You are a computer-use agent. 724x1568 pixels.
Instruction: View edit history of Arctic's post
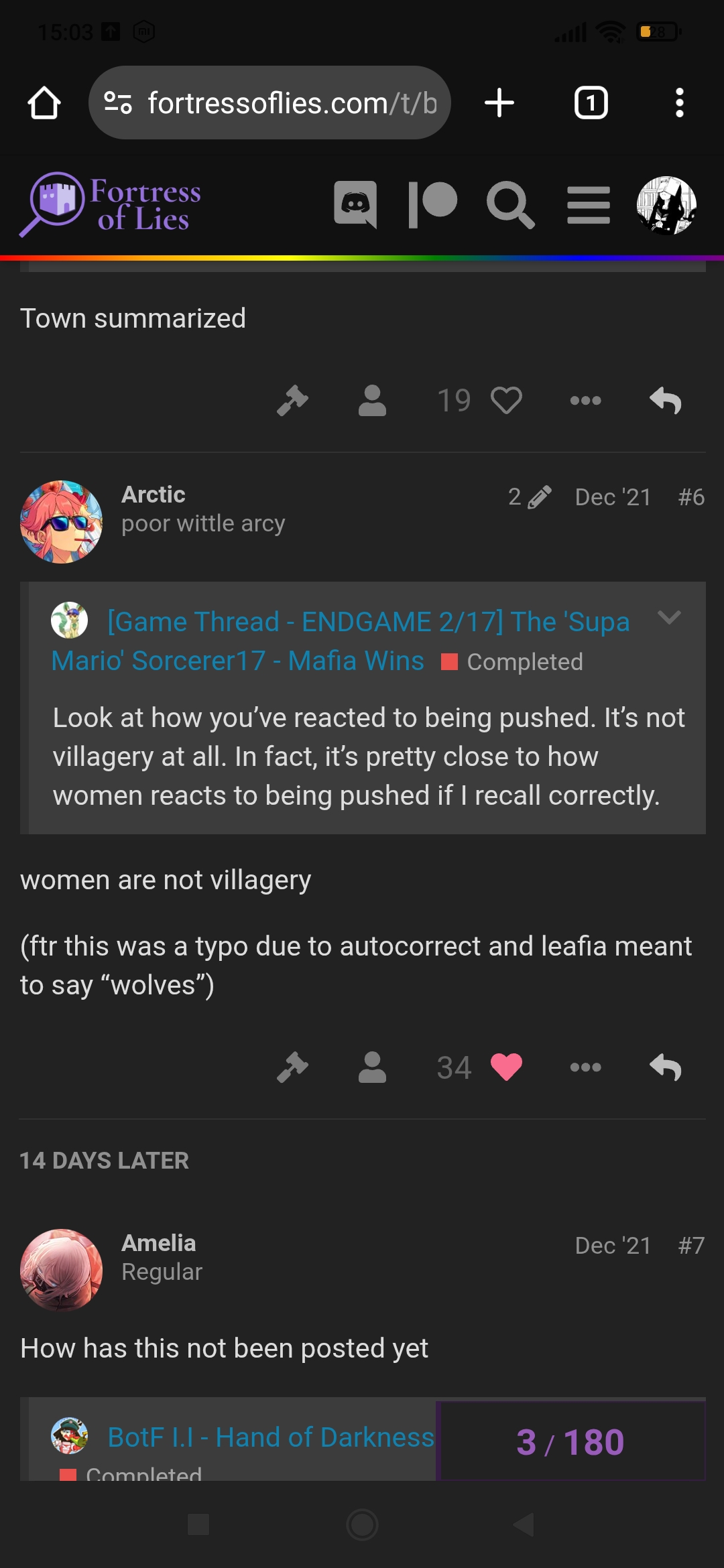(530, 497)
